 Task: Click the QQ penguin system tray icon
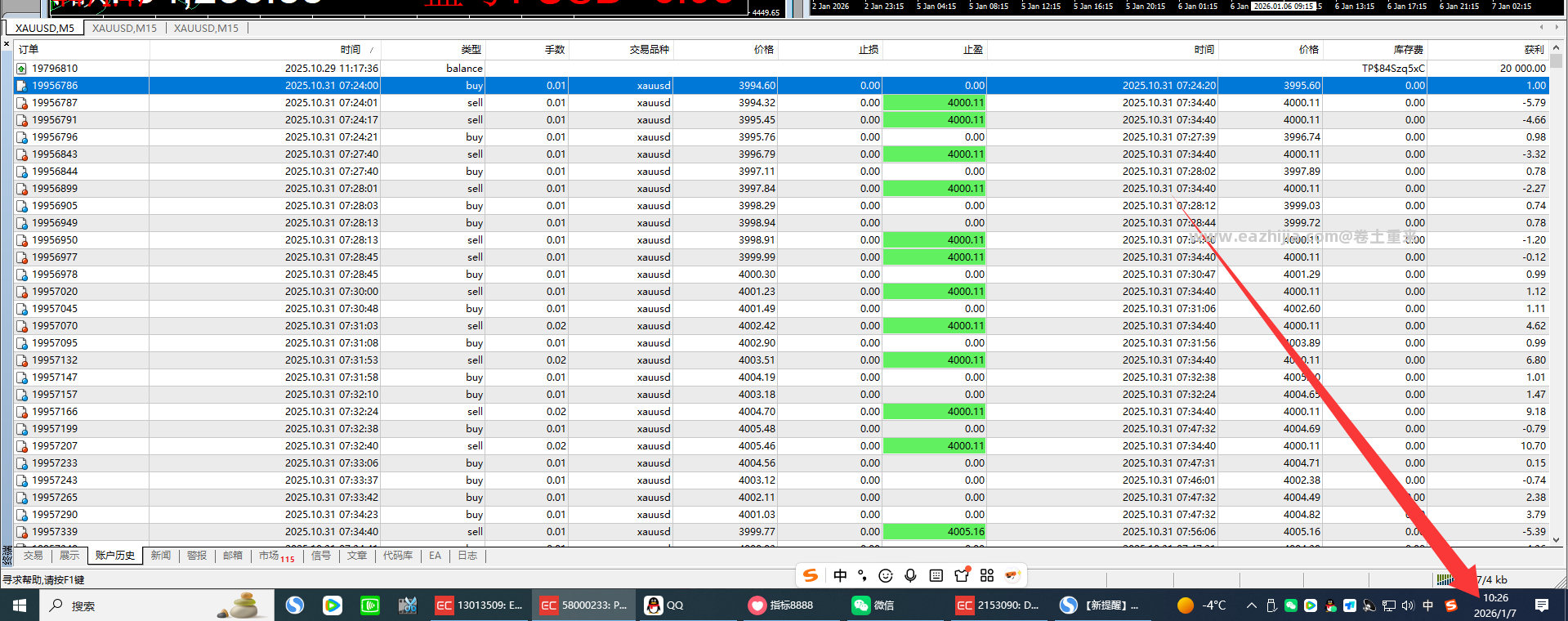click(x=1331, y=605)
